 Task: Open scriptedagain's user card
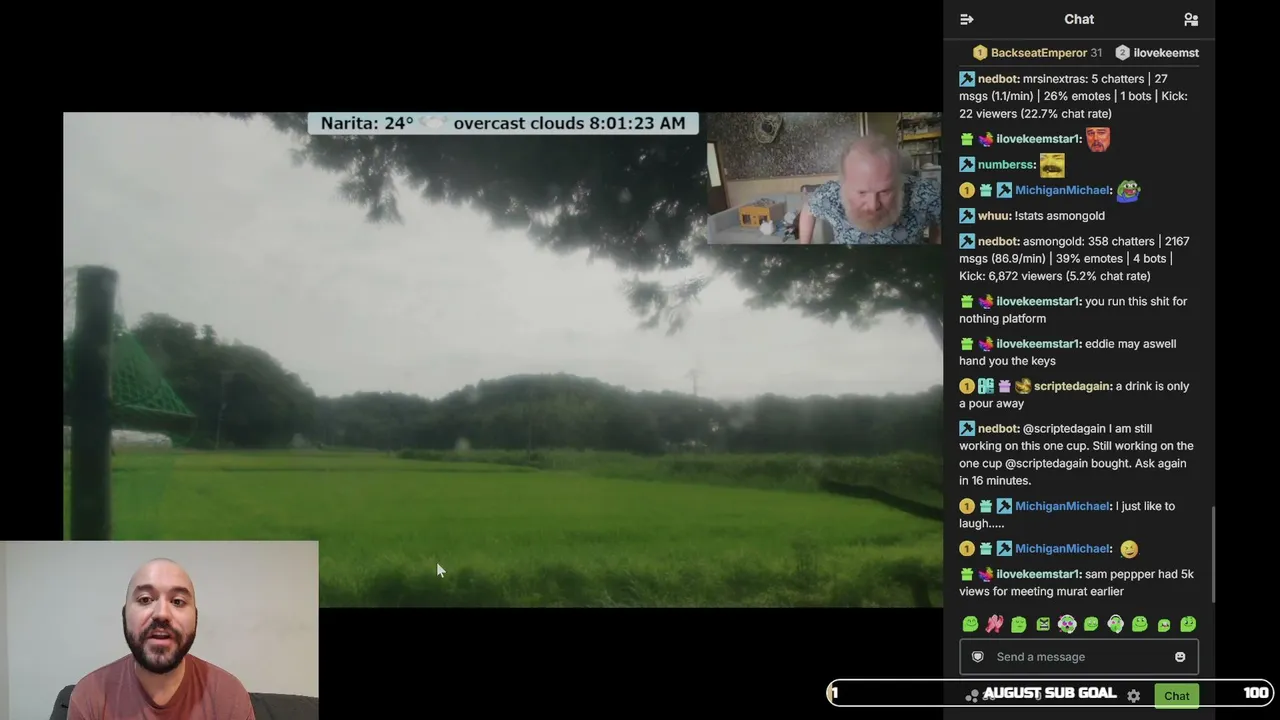(x=1072, y=386)
